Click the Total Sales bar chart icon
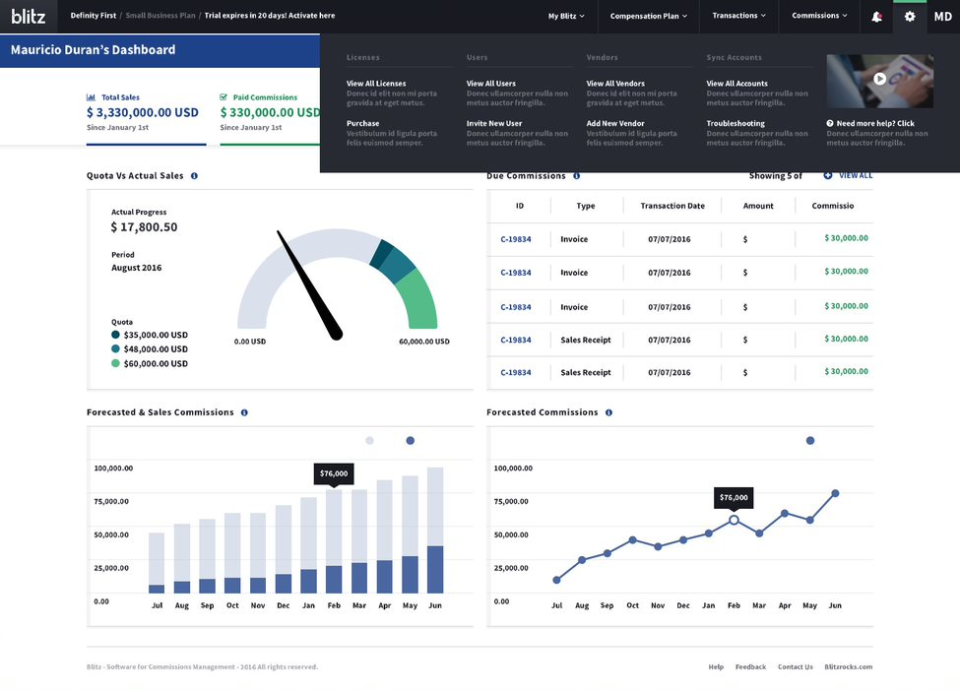 pos(91,98)
